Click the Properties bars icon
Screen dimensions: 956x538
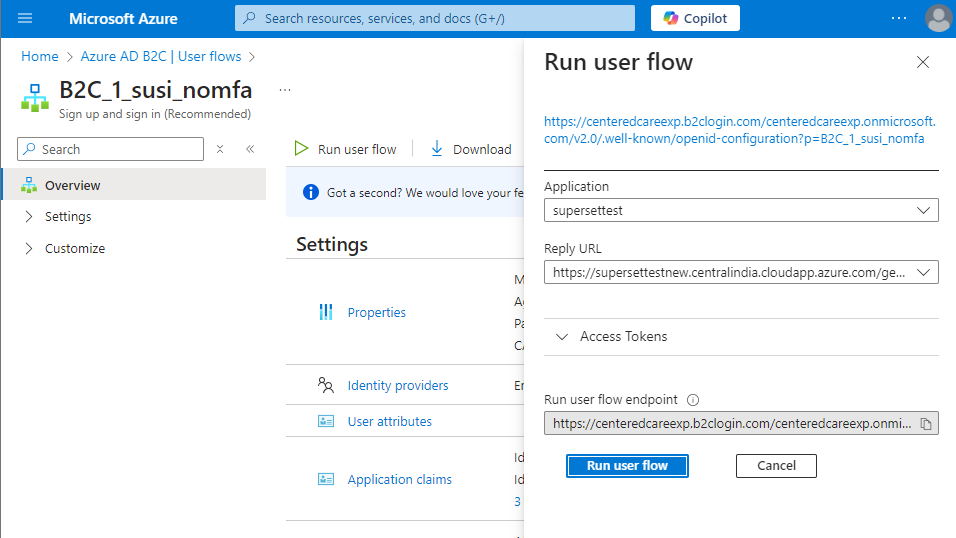[326, 312]
